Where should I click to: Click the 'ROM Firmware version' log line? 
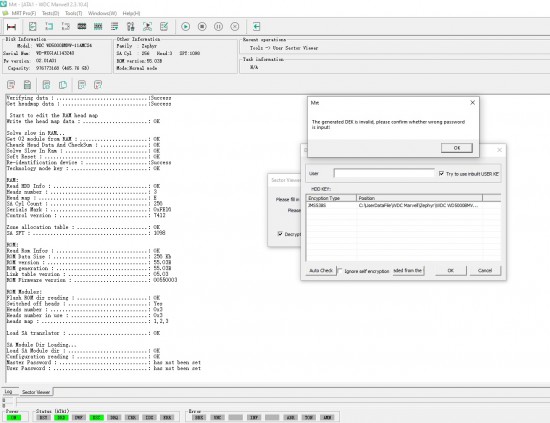point(92,280)
